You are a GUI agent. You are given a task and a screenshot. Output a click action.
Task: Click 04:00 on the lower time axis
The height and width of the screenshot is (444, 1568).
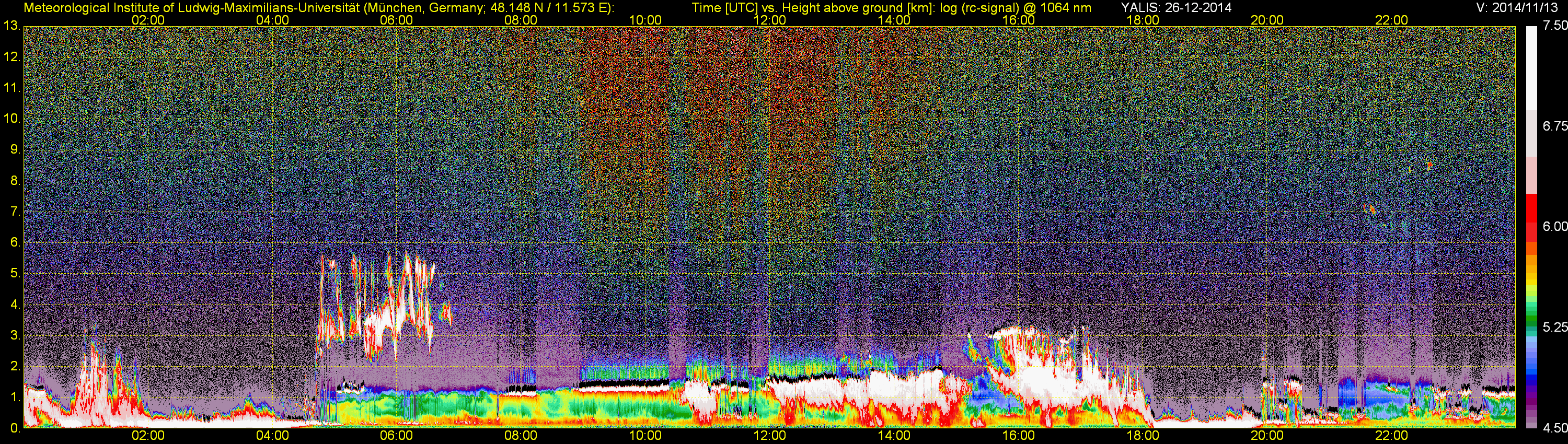tap(273, 436)
